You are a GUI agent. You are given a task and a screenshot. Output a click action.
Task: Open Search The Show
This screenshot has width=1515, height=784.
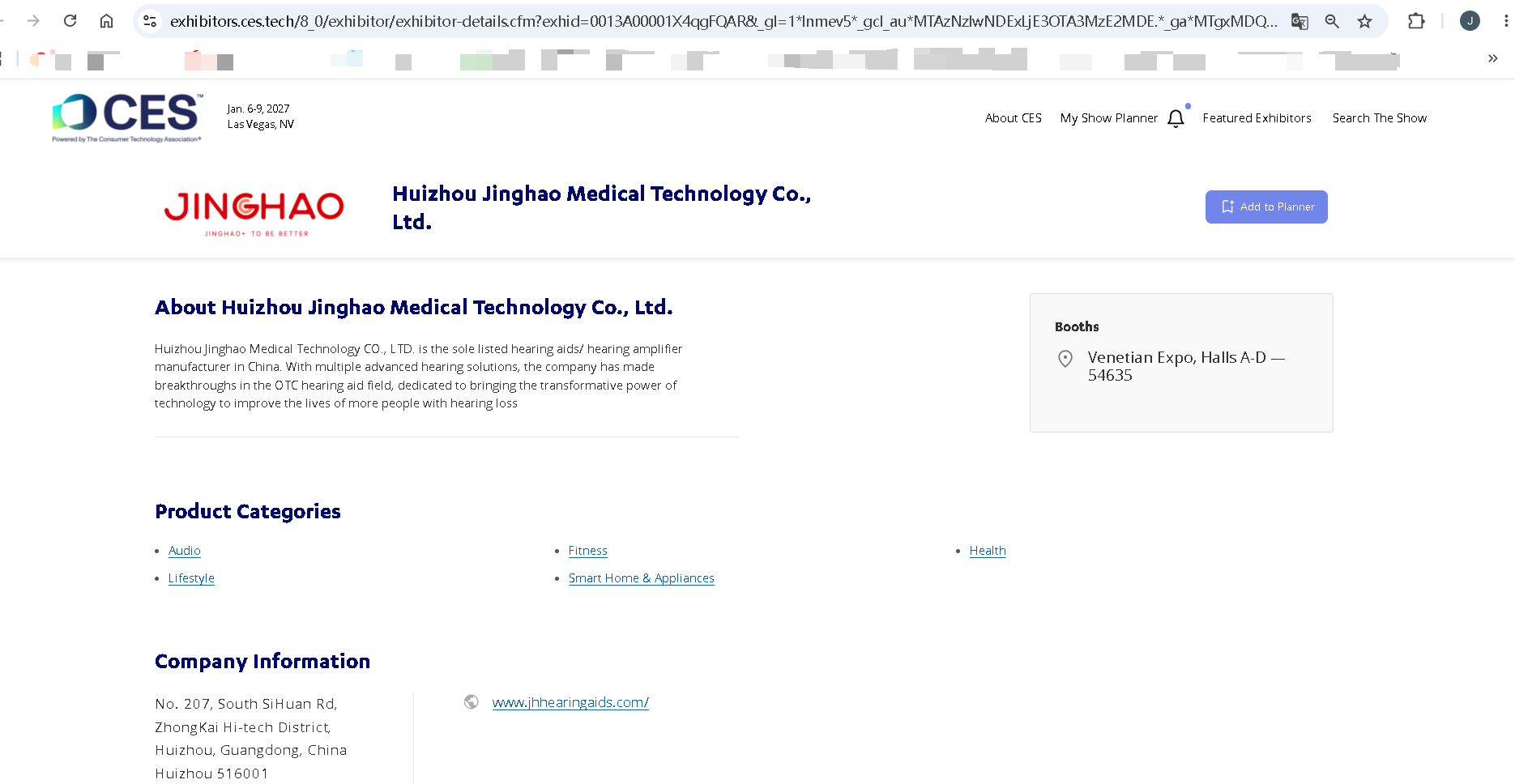point(1380,118)
